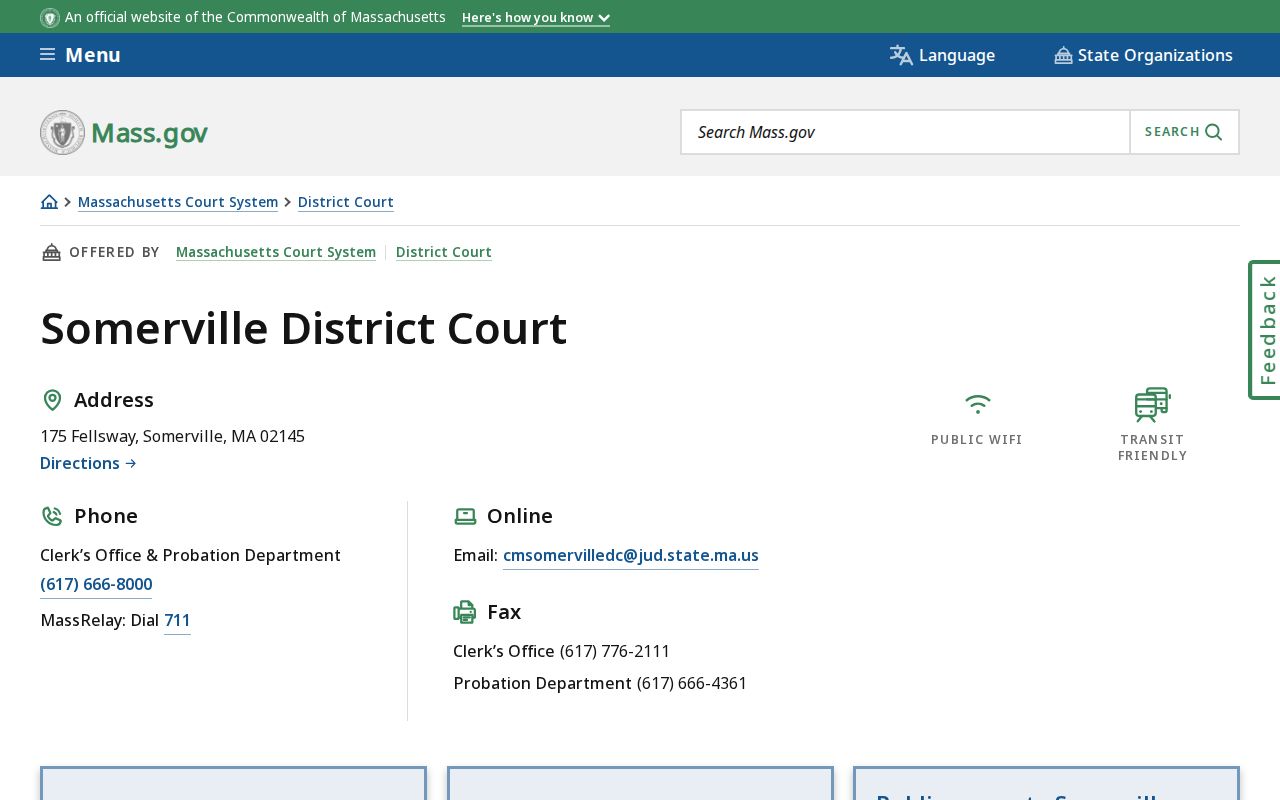Click the Address location pin icon
This screenshot has height=800, width=1280.
52,400
